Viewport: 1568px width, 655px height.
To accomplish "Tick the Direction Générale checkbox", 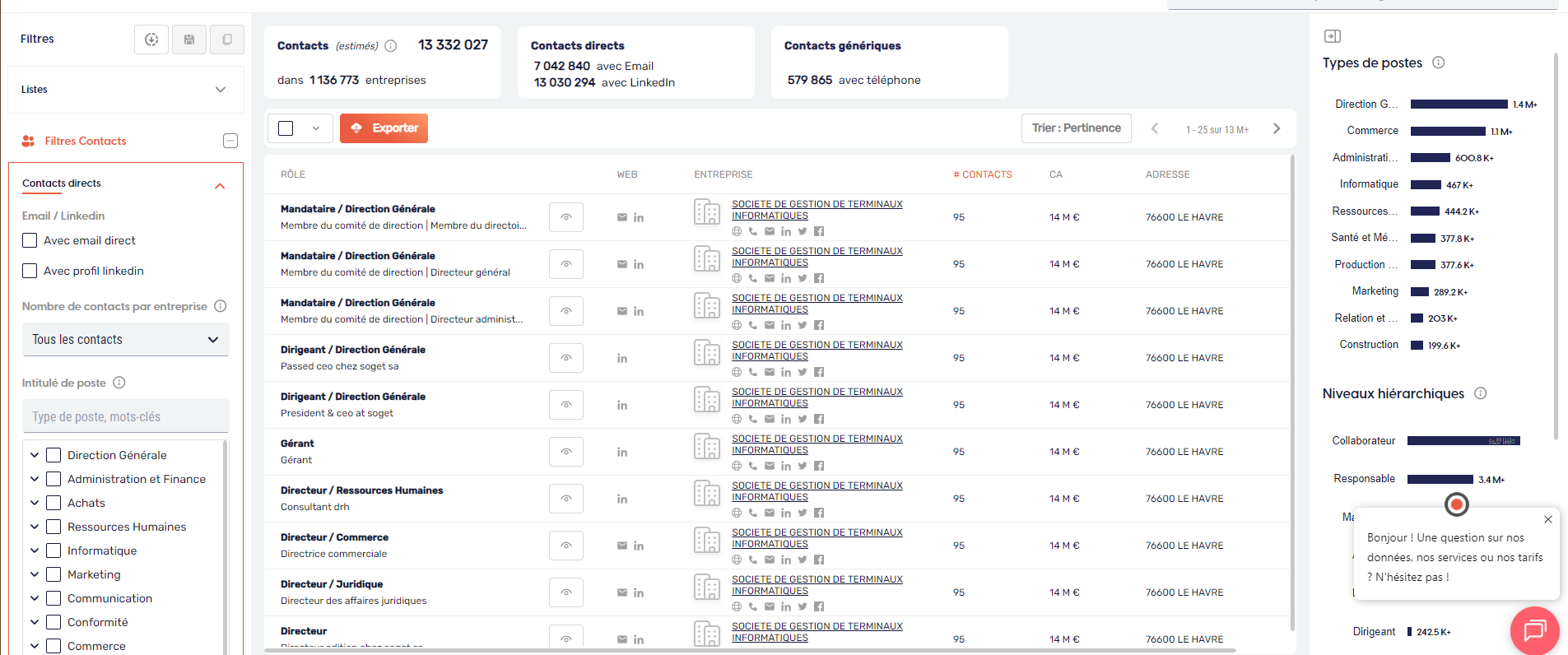I will coord(54,455).
